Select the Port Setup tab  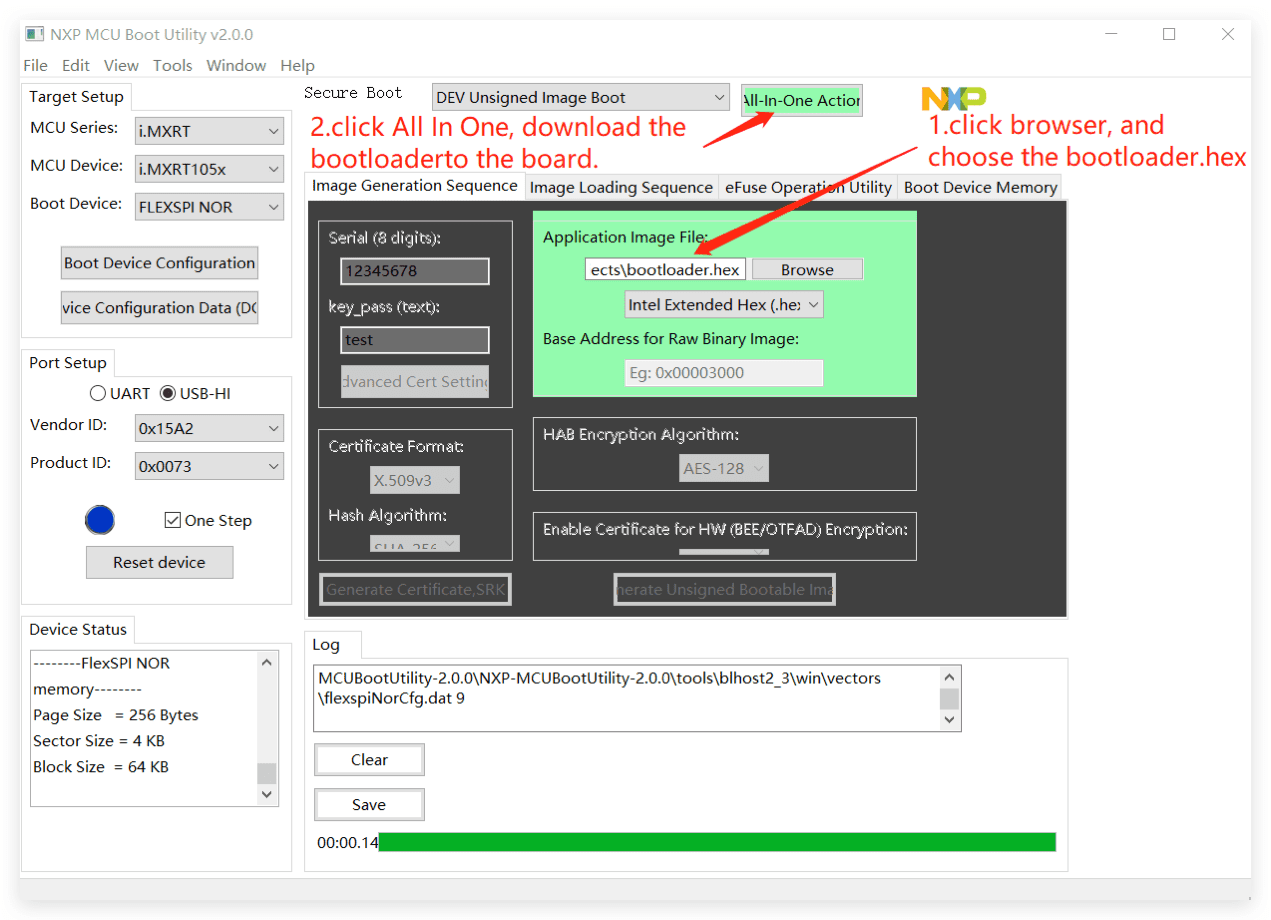click(x=68, y=363)
